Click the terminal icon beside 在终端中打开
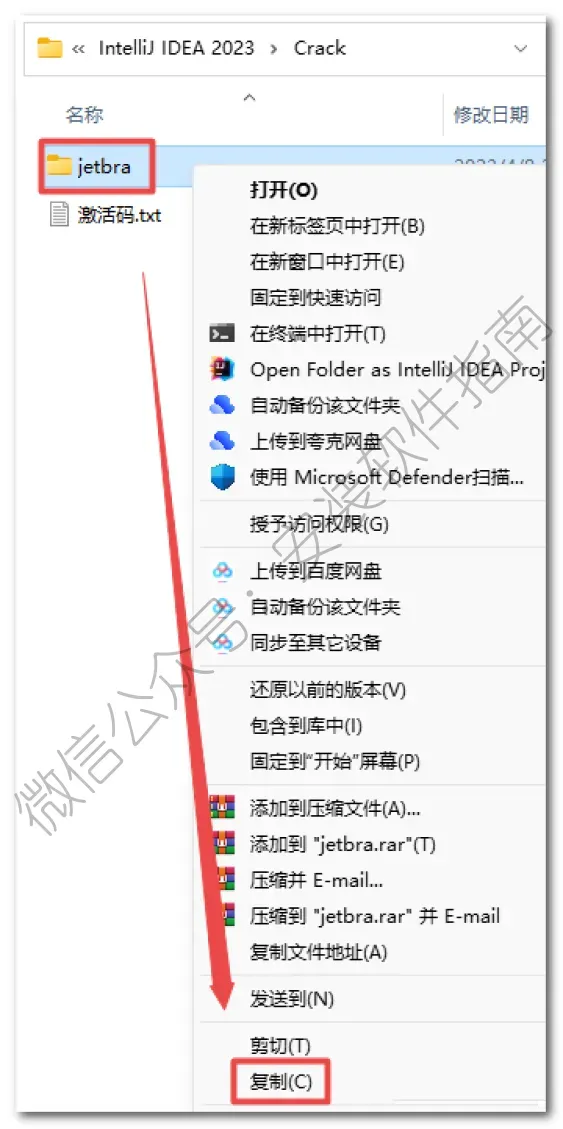The width and height of the screenshot is (563, 1129). pos(222,333)
